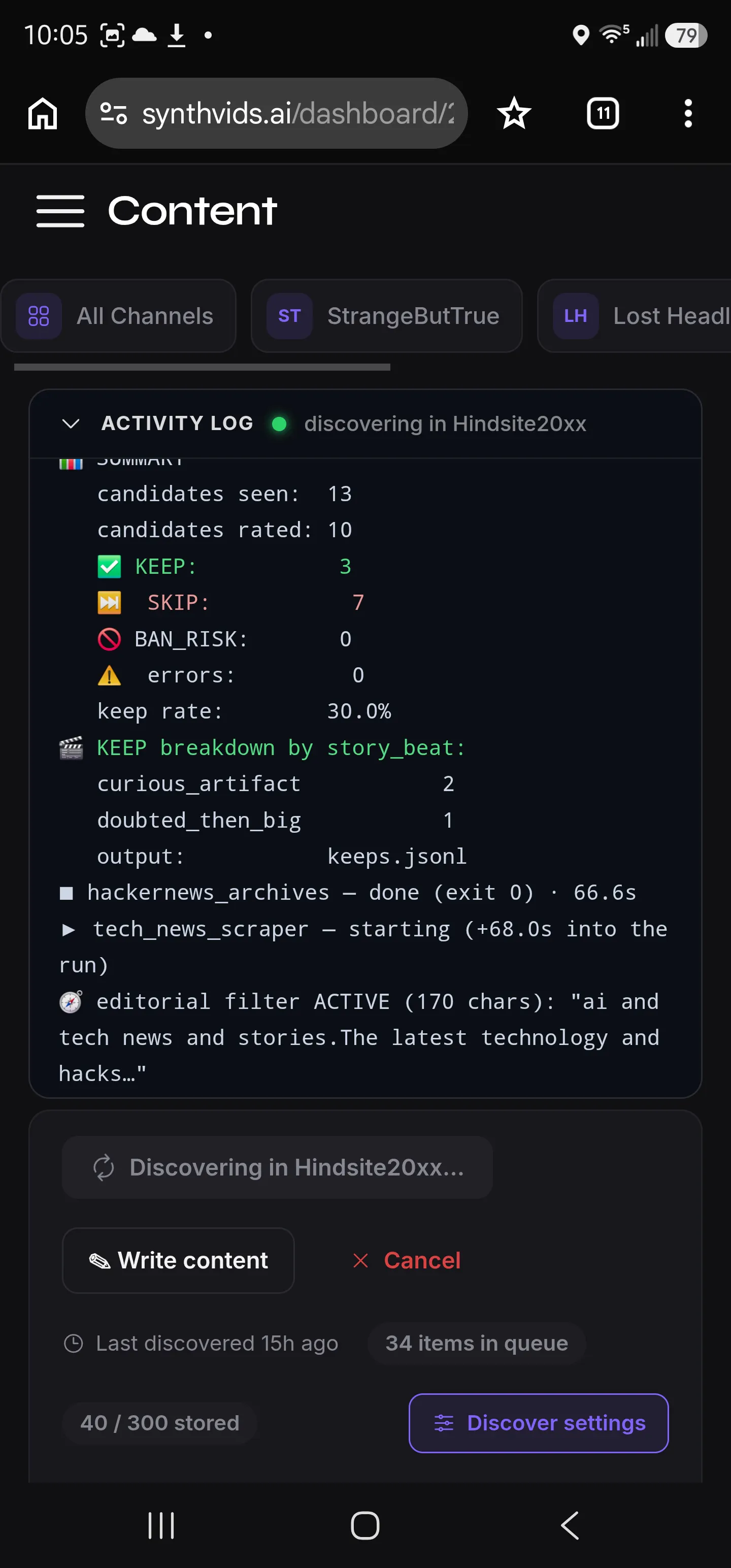731x1568 pixels.
Task: Click the green checkmark KEEP icon
Action: [x=109, y=567]
